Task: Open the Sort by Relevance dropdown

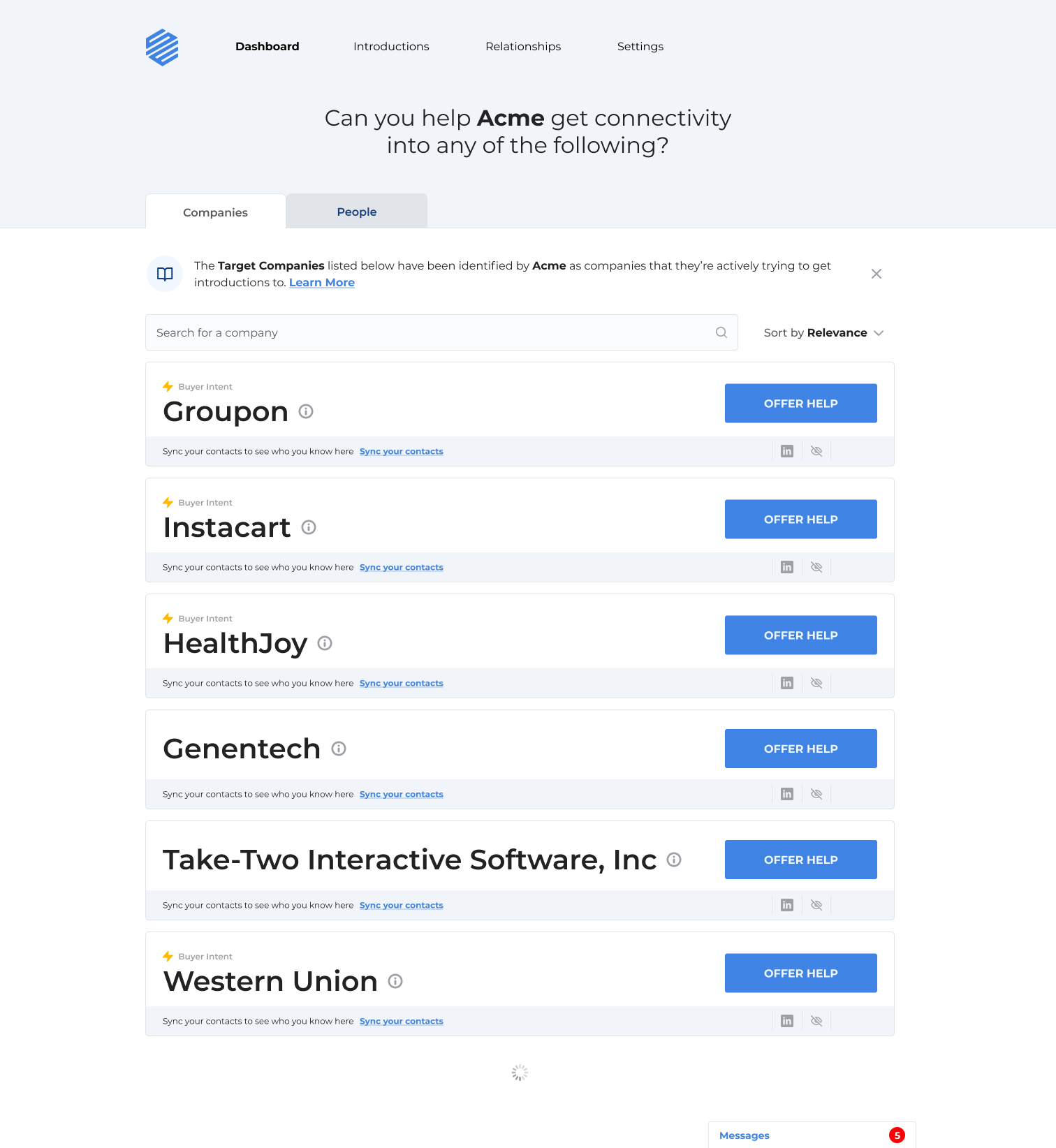Action: coord(823,333)
